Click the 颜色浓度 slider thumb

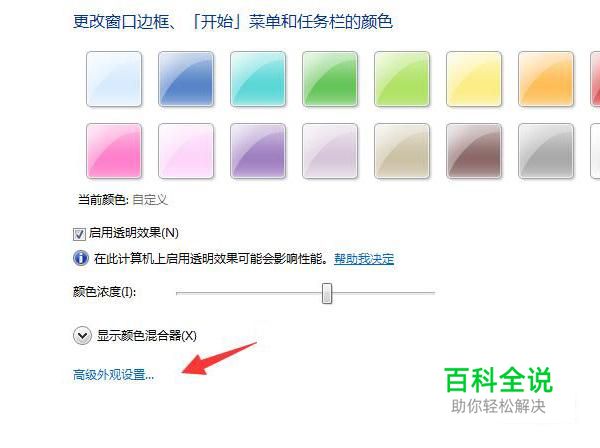click(327, 293)
